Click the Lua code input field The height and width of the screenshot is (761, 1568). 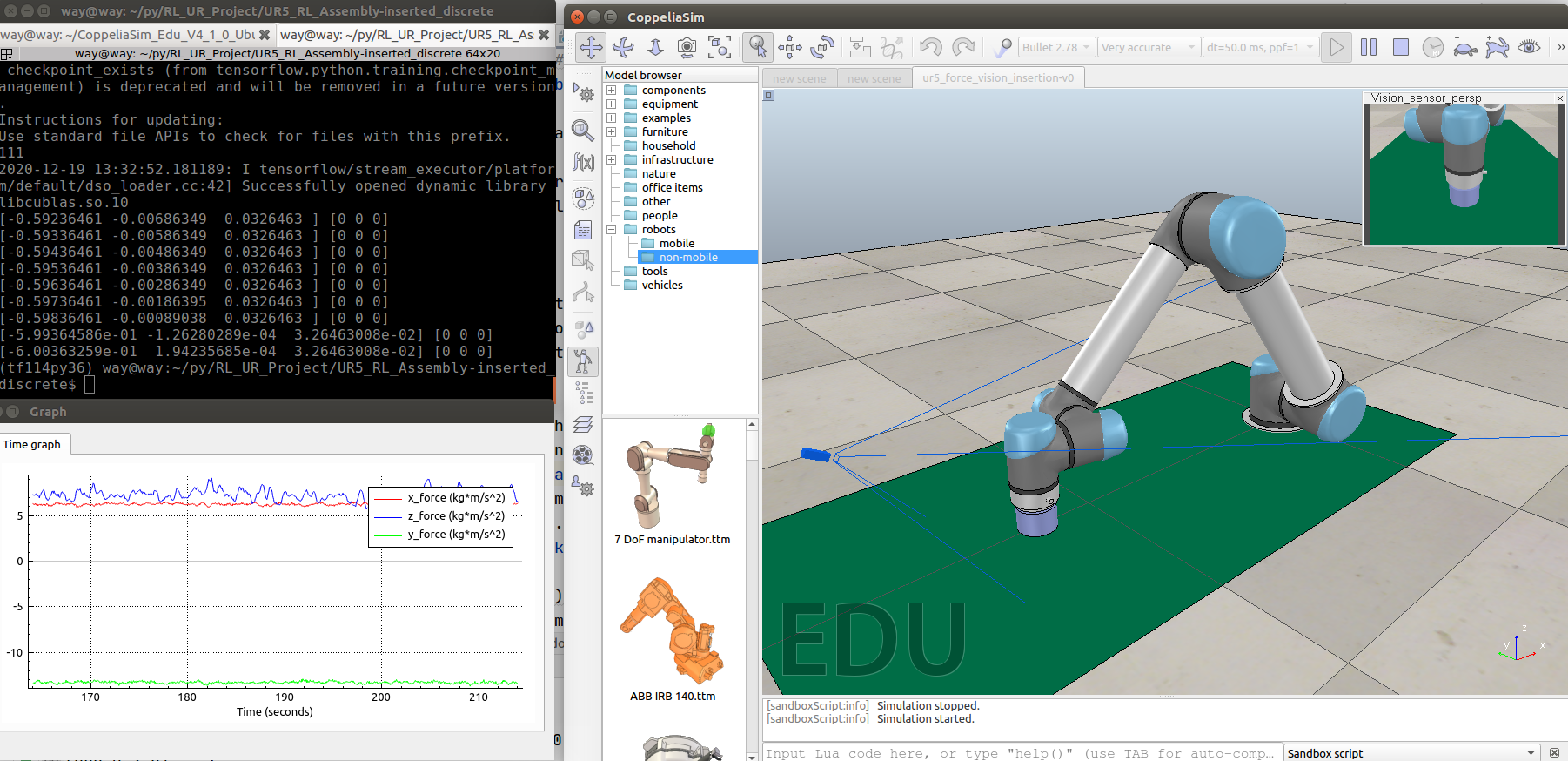[x=1021, y=753]
